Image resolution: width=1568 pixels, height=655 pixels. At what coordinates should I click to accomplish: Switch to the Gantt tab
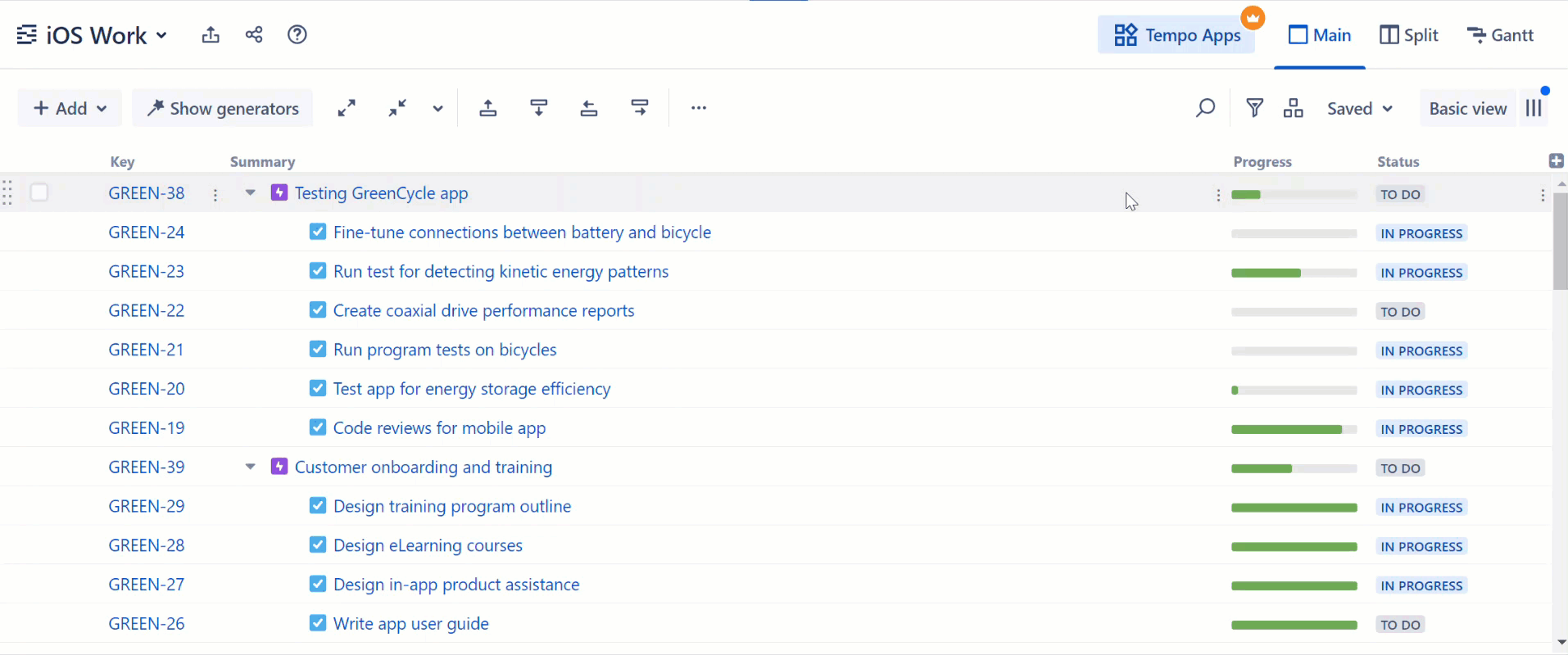pos(1500,35)
